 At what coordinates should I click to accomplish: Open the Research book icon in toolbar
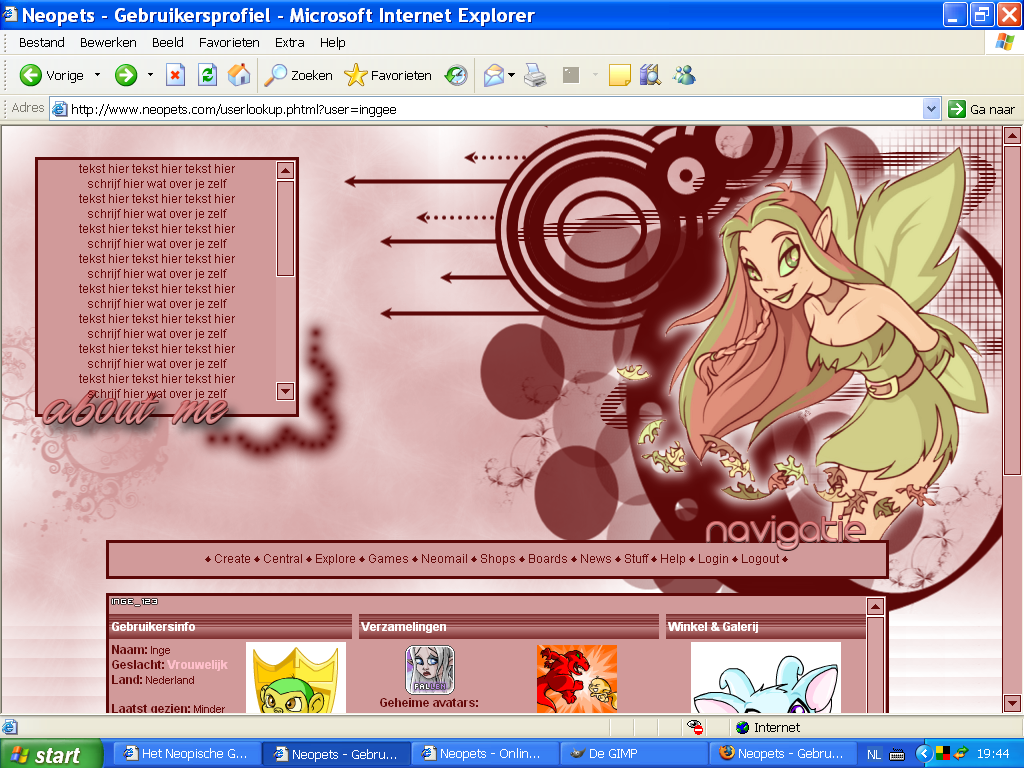point(650,75)
